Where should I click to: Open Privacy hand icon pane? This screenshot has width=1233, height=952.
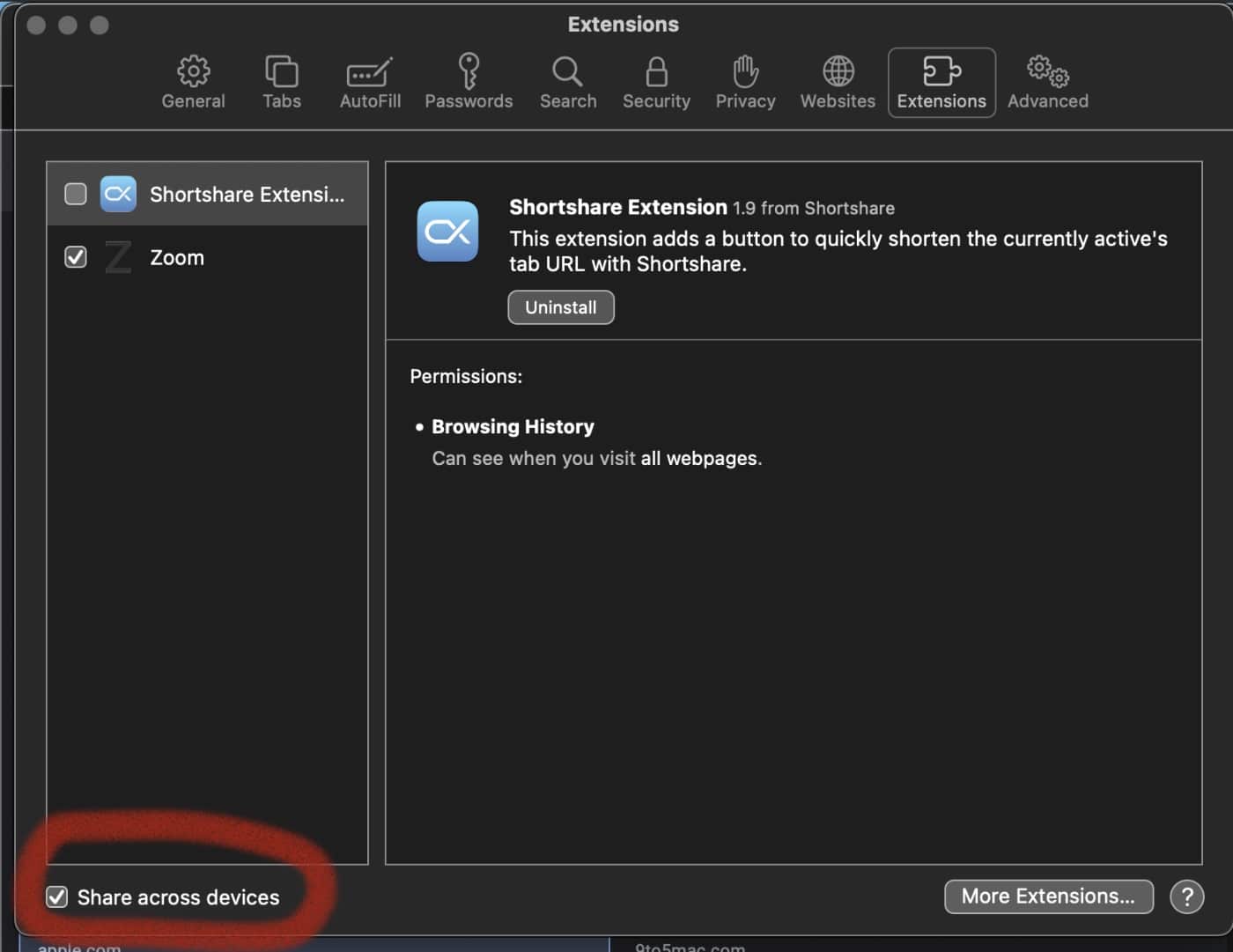745,71
